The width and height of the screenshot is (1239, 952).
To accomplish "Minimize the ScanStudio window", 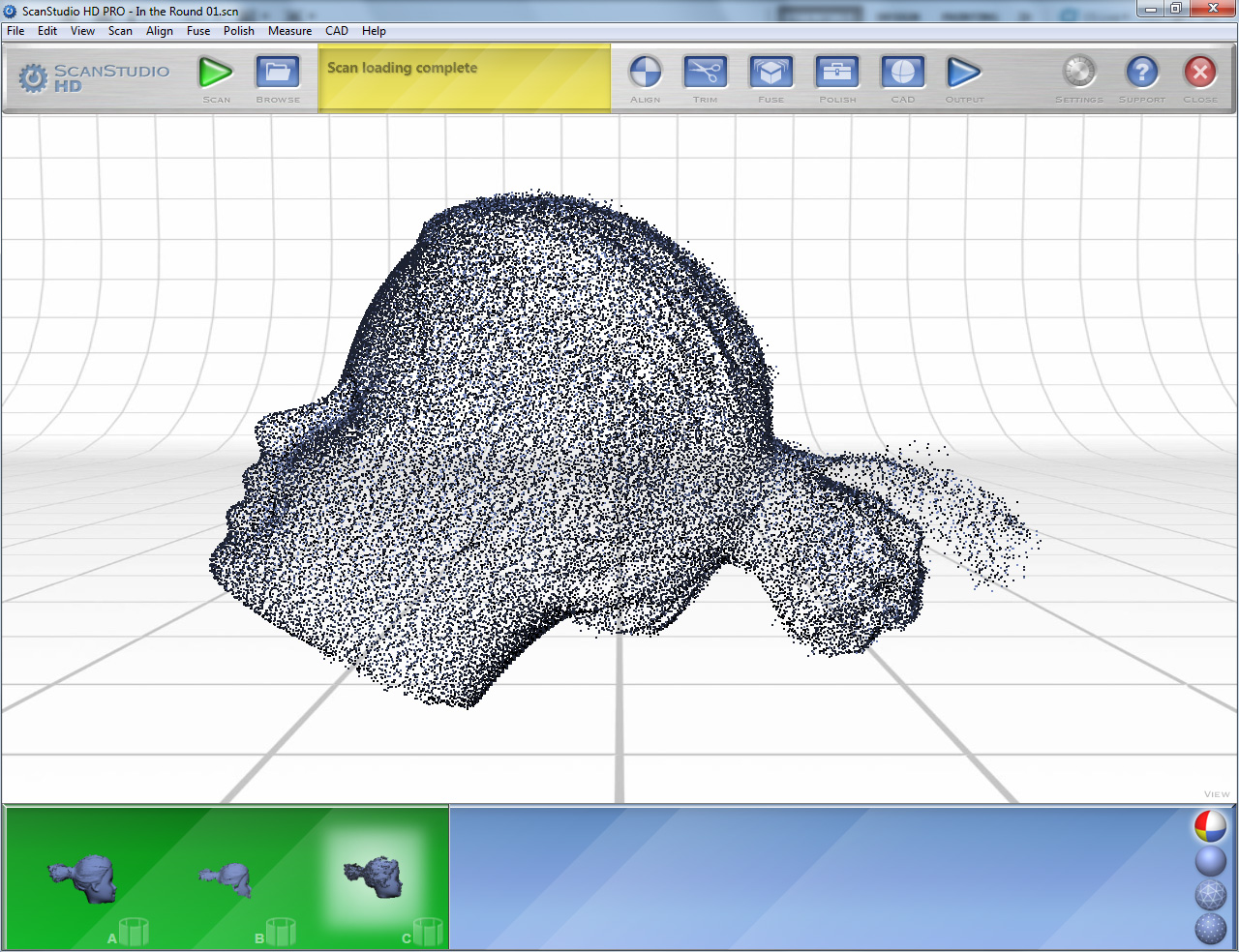I will coord(1150,9).
